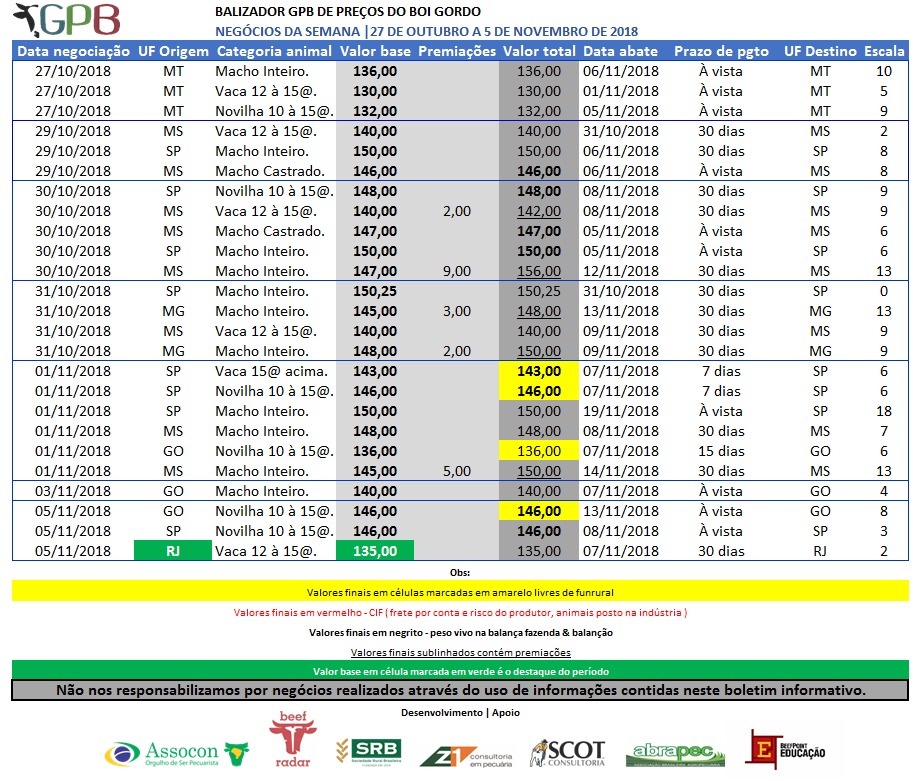
Task: Click the green-highlighted 135,00 base value cell
Action: [x=375, y=551]
